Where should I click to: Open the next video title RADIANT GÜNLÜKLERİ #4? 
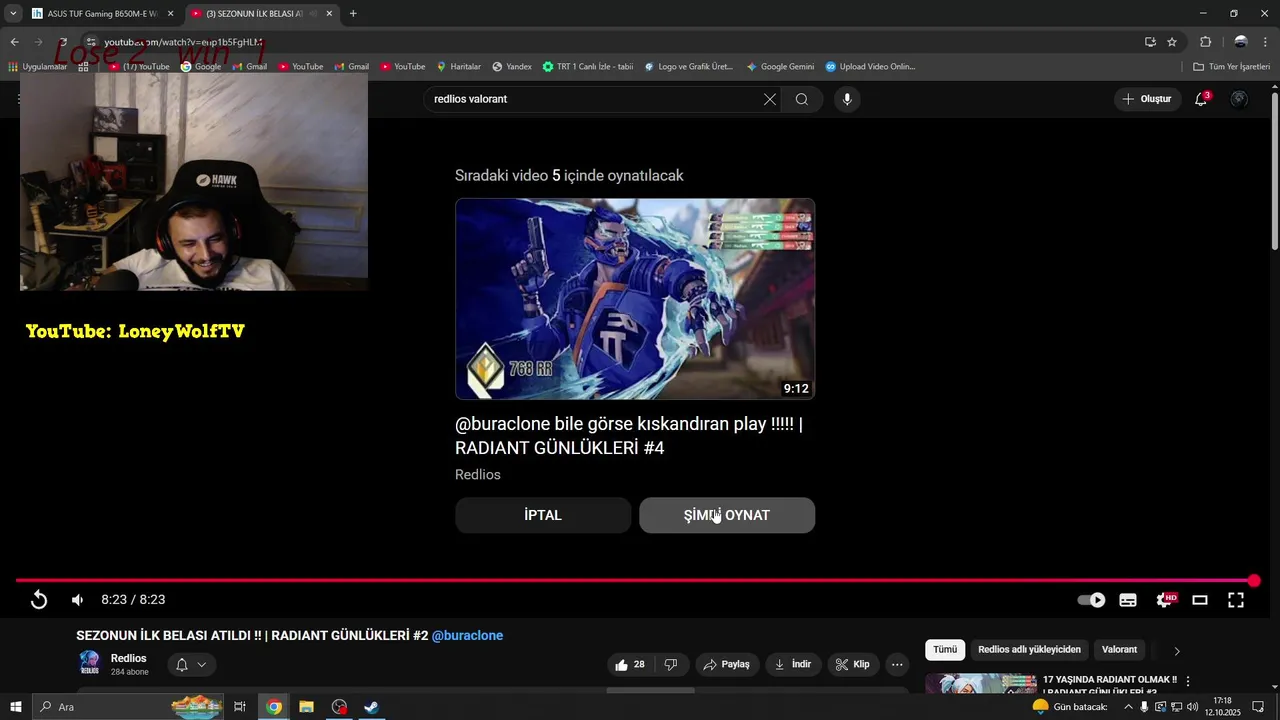pyautogui.click(x=629, y=436)
